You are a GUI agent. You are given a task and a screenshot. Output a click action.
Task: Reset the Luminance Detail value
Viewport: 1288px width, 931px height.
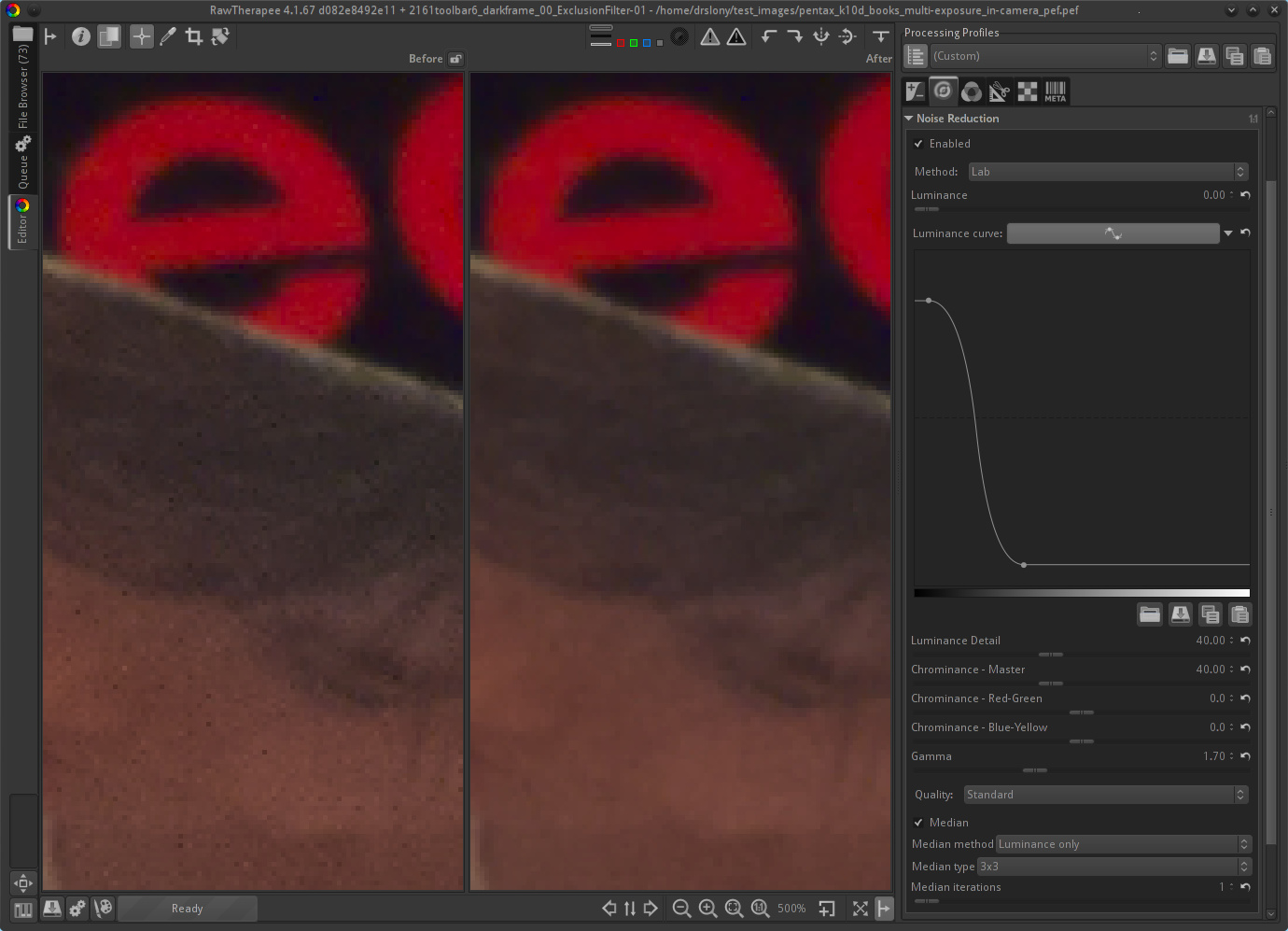[1245, 641]
